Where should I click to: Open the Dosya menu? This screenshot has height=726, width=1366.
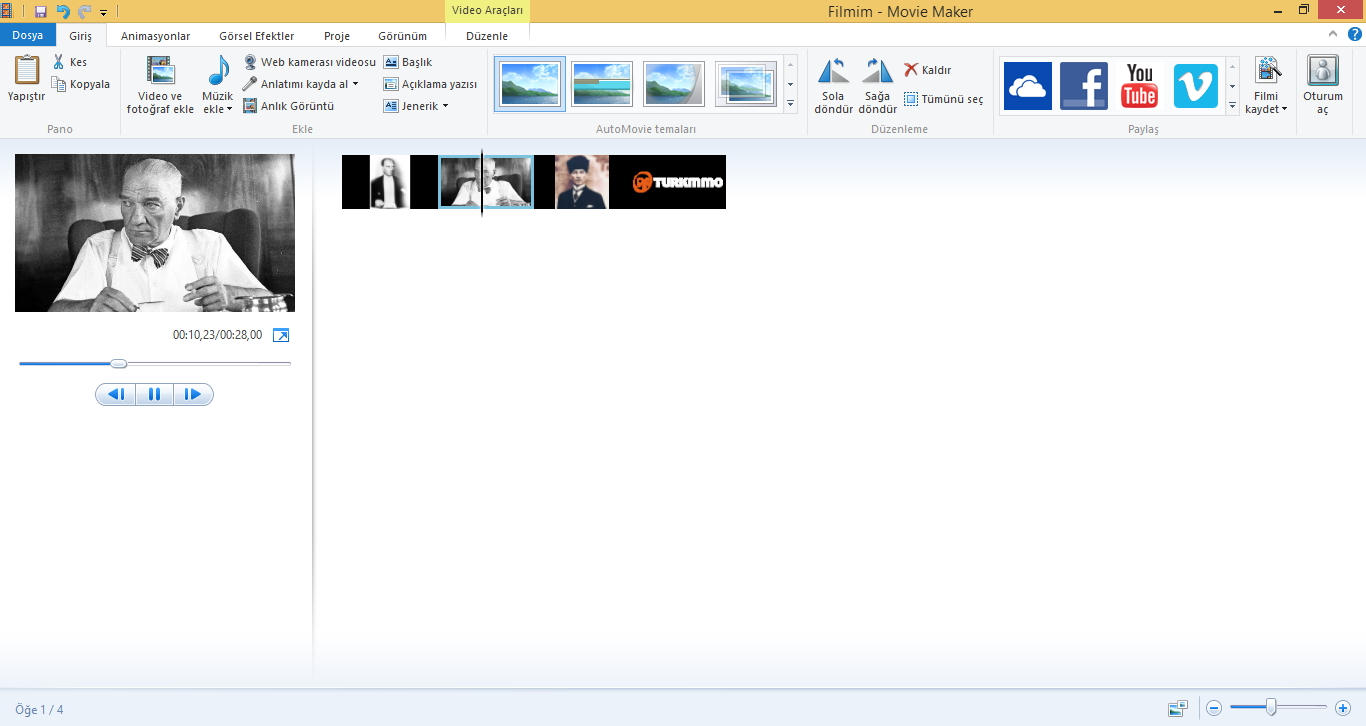pos(27,35)
